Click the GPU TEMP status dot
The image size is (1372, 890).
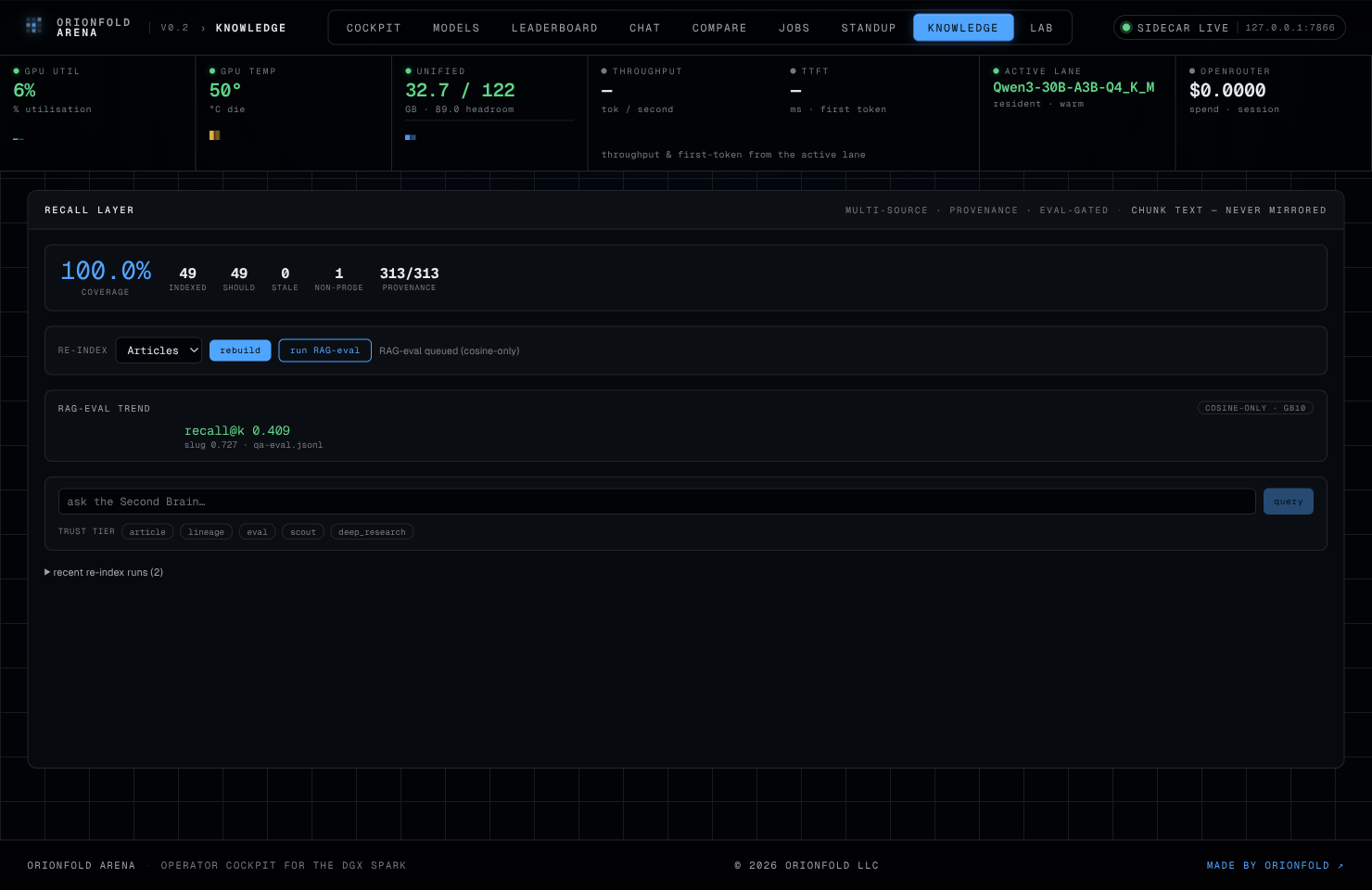point(212,71)
